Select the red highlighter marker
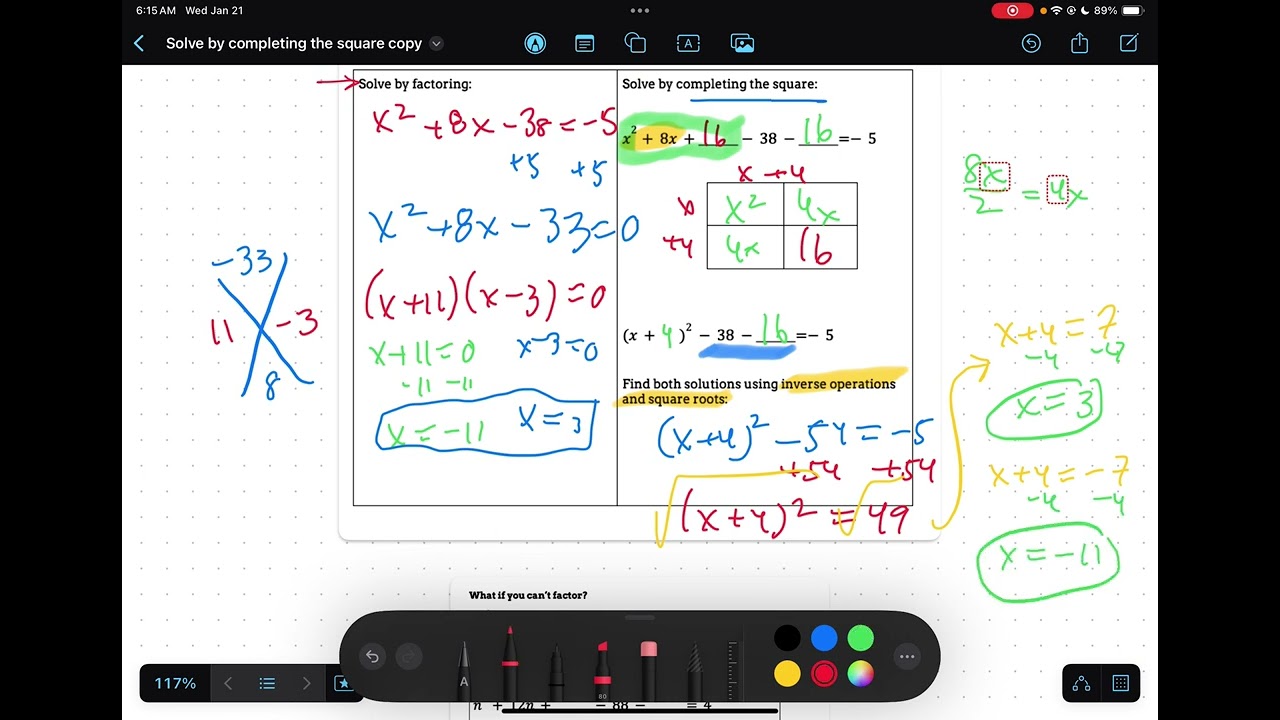Screen dimensions: 1280x720 (602, 668)
